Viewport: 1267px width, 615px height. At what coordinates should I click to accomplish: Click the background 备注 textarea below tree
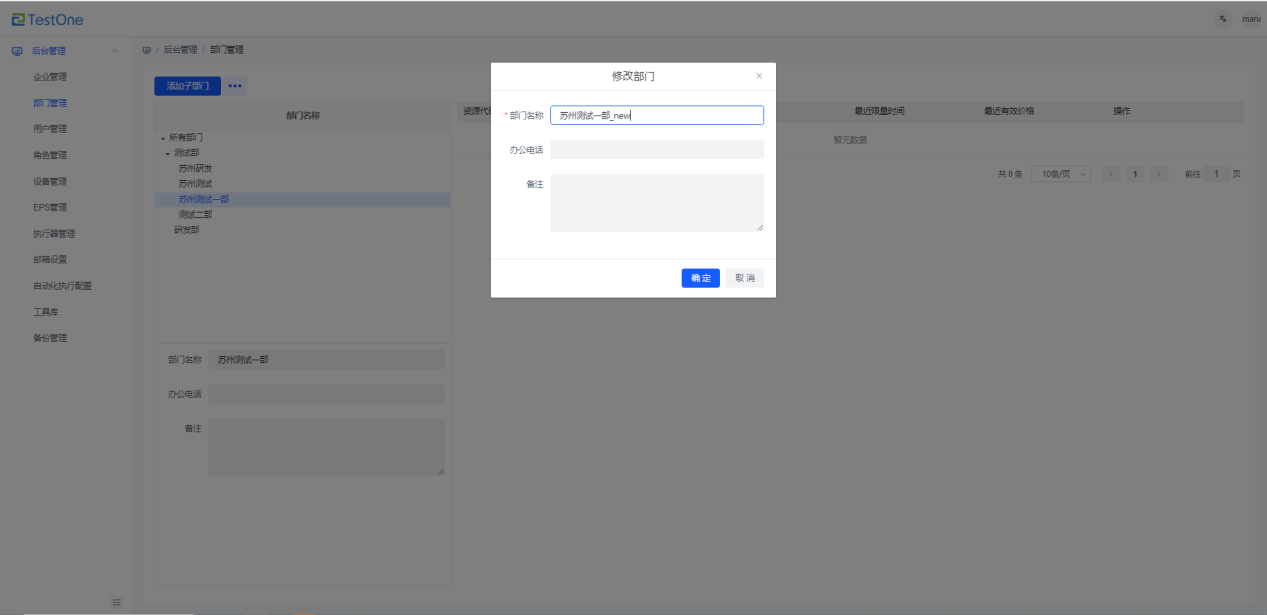[326, 447]
